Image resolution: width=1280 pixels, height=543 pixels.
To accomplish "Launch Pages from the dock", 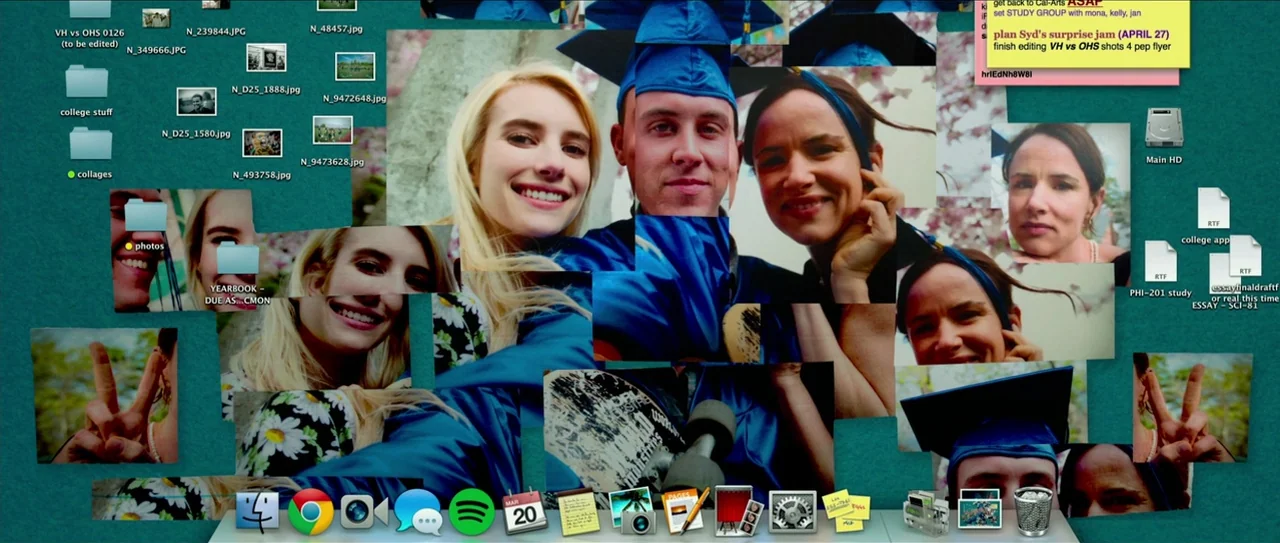I will (685, 511).
